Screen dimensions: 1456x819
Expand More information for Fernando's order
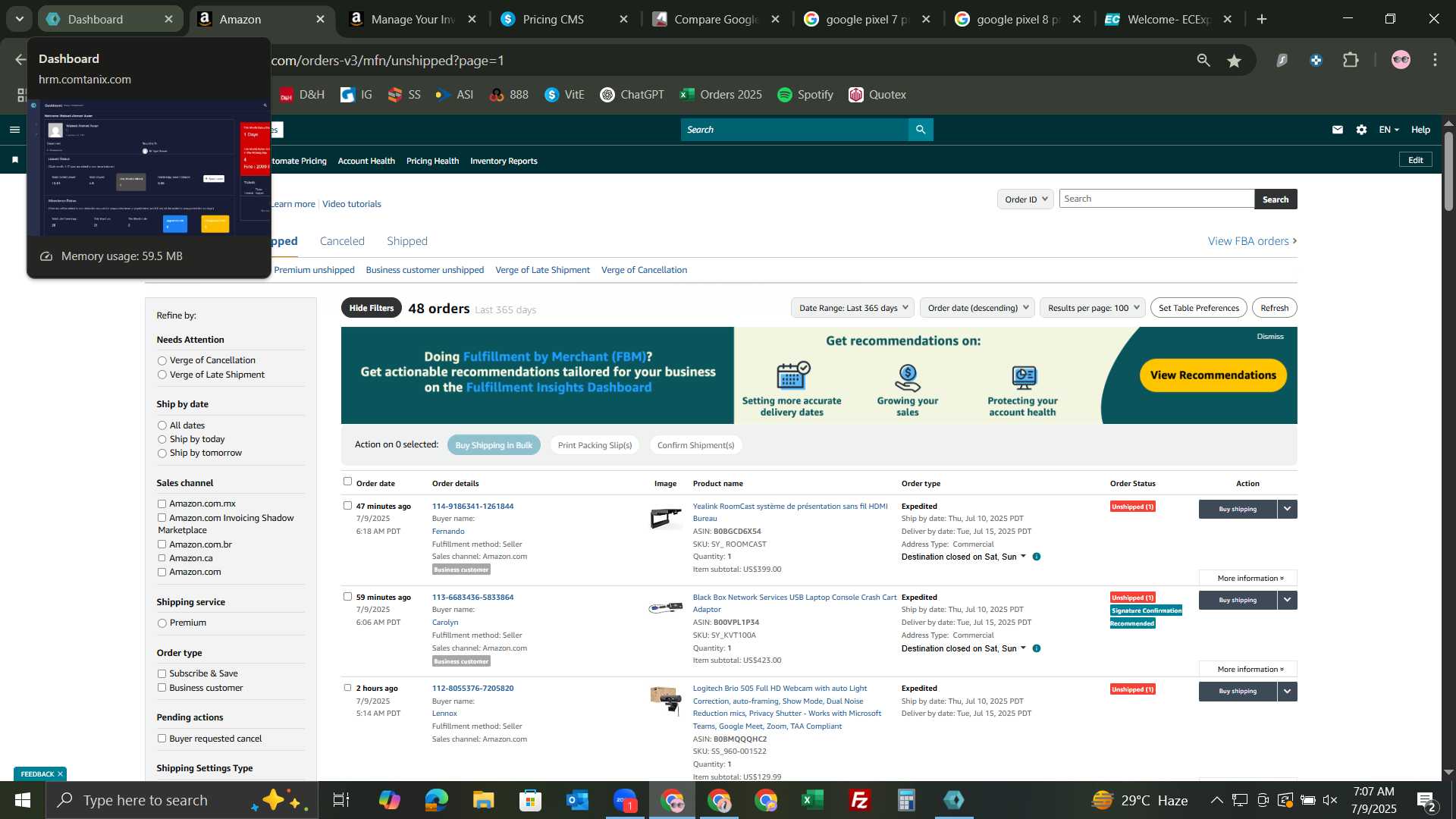click(x=1248, y=578)
